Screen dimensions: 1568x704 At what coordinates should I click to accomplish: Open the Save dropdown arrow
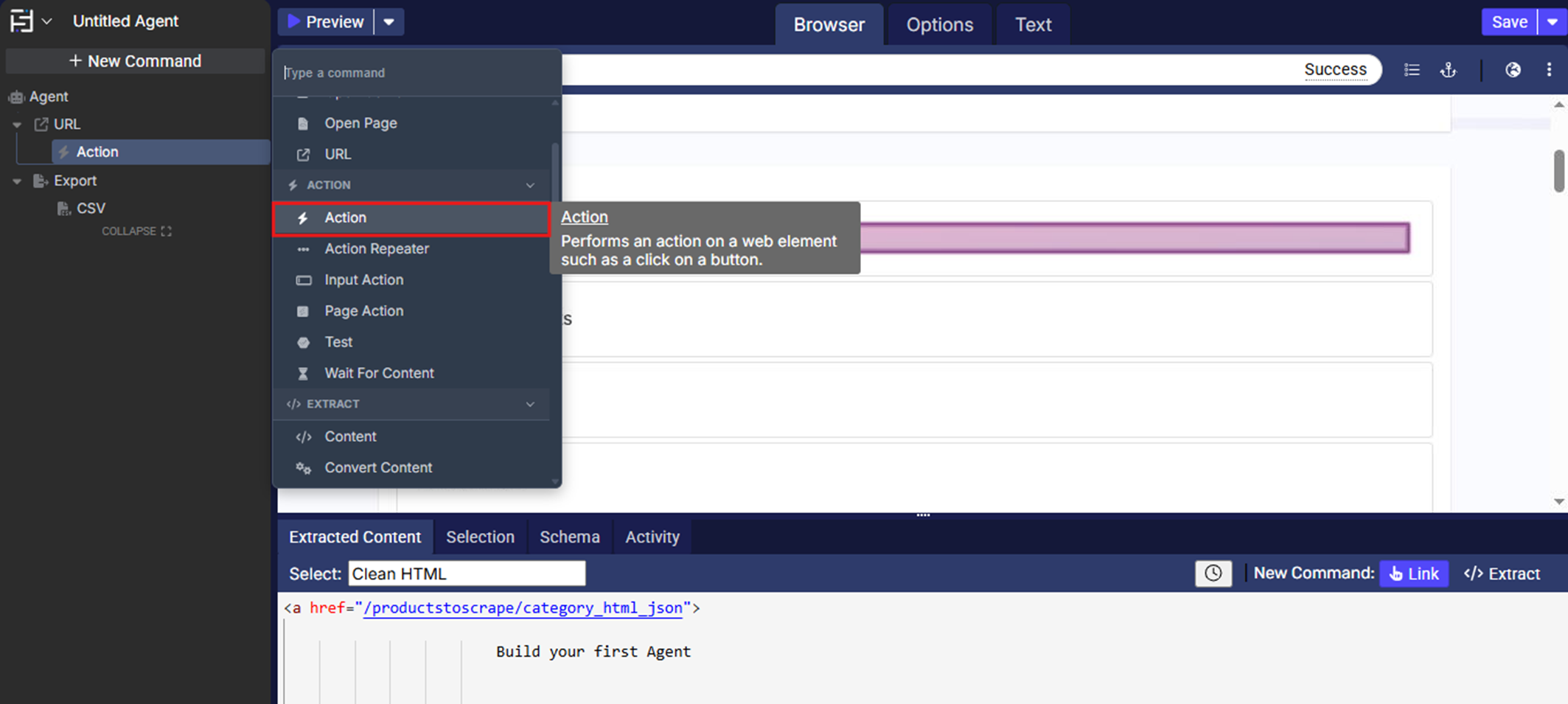[x=1553, y=22]
